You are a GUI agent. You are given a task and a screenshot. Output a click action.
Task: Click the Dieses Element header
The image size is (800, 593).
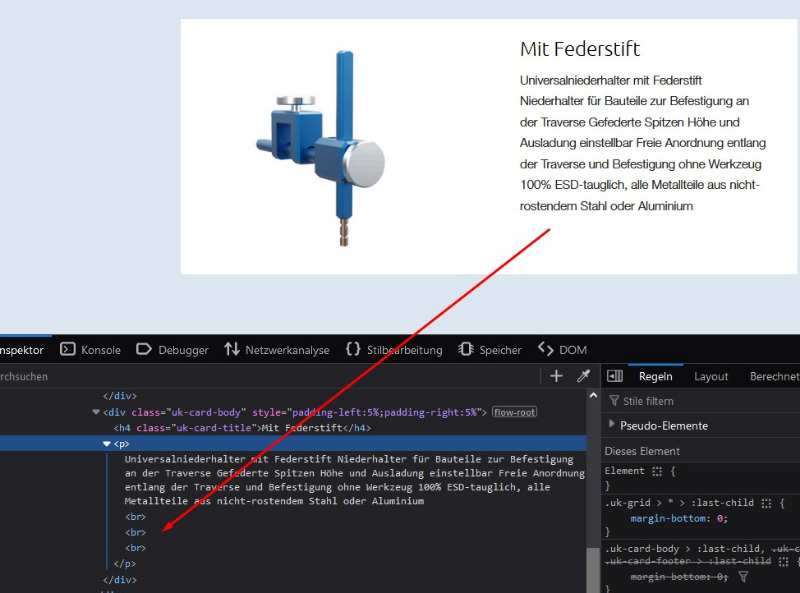[642, 451]
